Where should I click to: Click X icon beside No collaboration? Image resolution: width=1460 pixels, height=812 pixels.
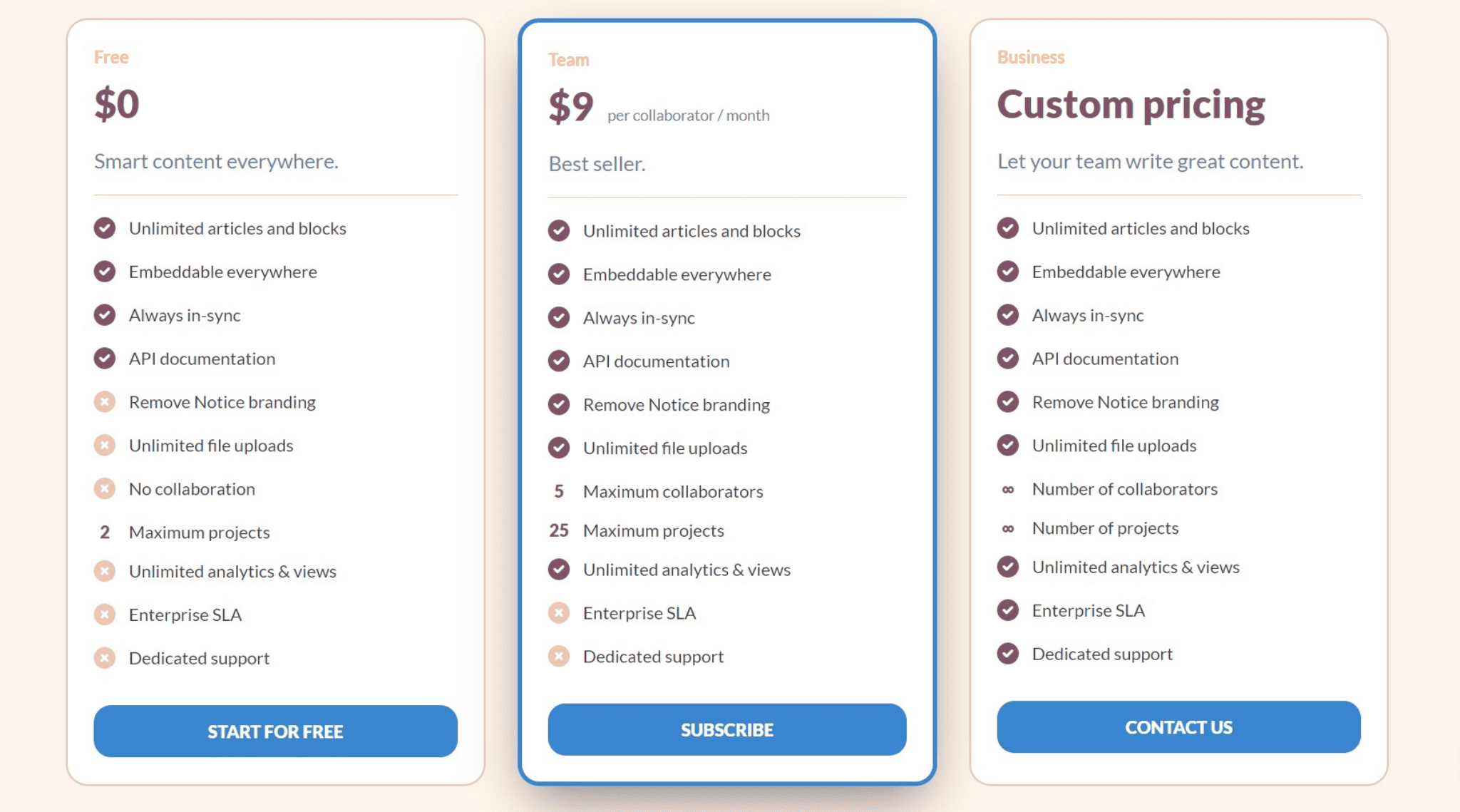coord(105,488)
